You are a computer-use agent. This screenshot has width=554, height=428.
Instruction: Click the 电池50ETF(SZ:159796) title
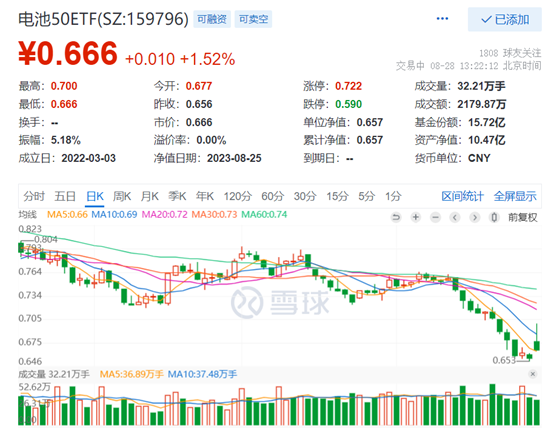[104, 19]
